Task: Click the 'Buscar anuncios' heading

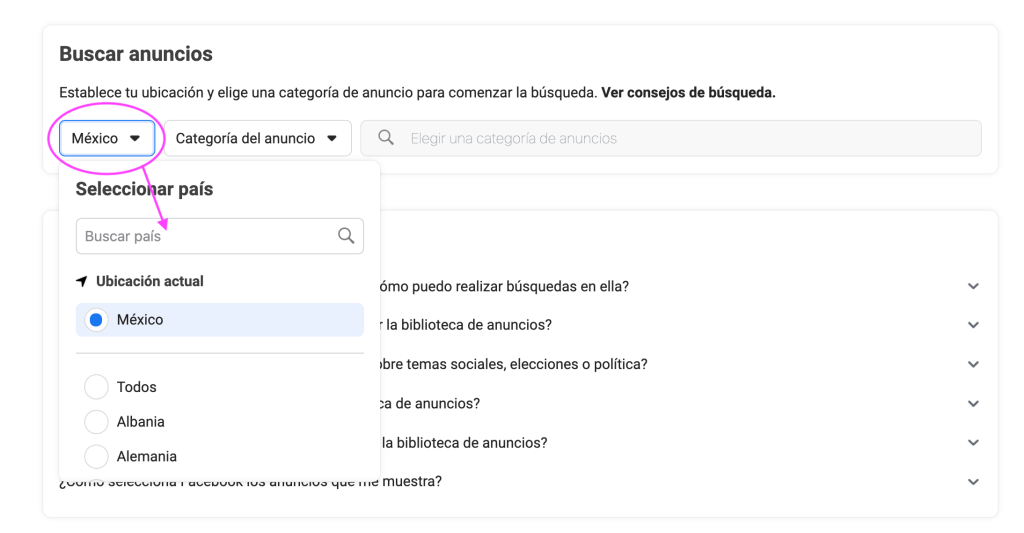Action: pyautogui.click(x=136, y=54)
